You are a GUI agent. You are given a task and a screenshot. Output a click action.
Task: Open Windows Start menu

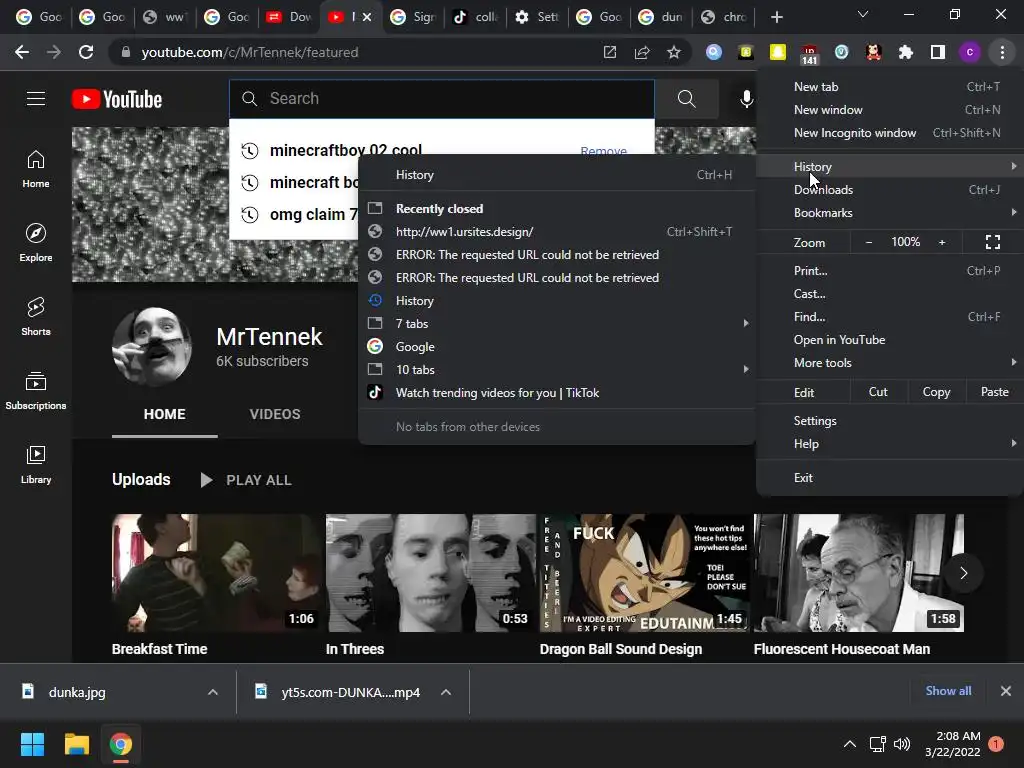point(32,744)
